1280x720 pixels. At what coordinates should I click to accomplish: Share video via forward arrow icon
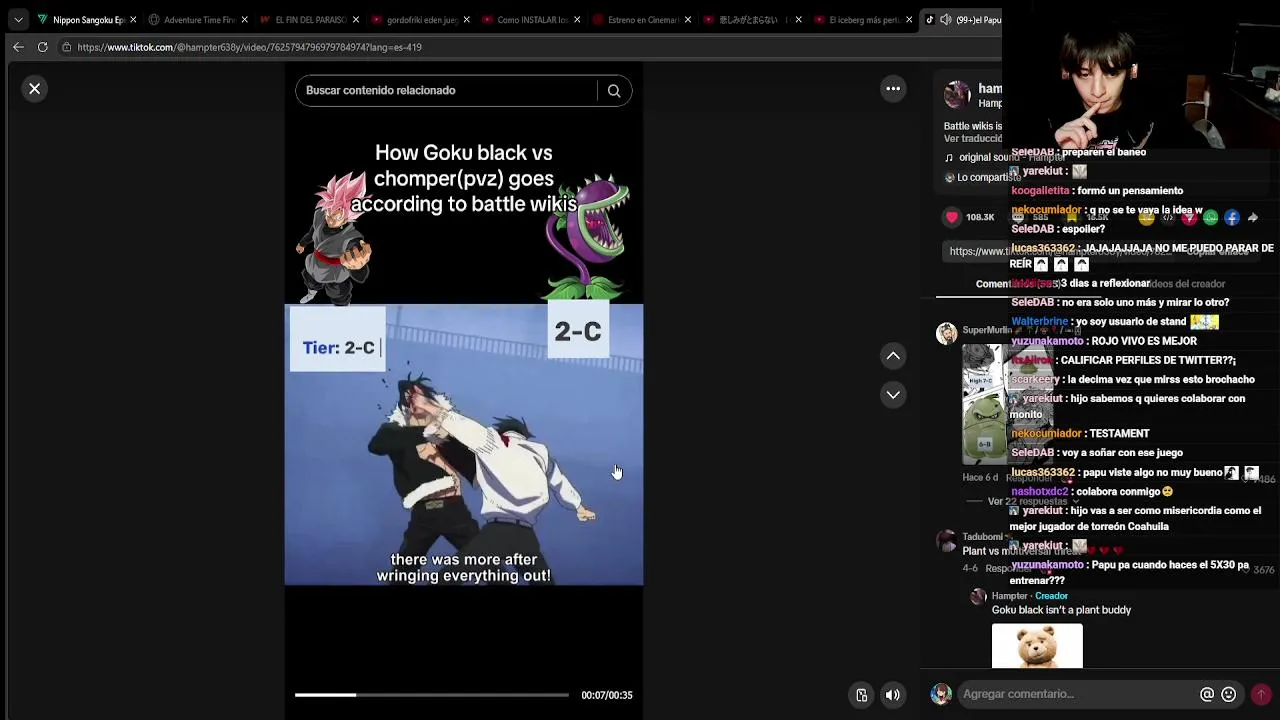[1252, 217]
